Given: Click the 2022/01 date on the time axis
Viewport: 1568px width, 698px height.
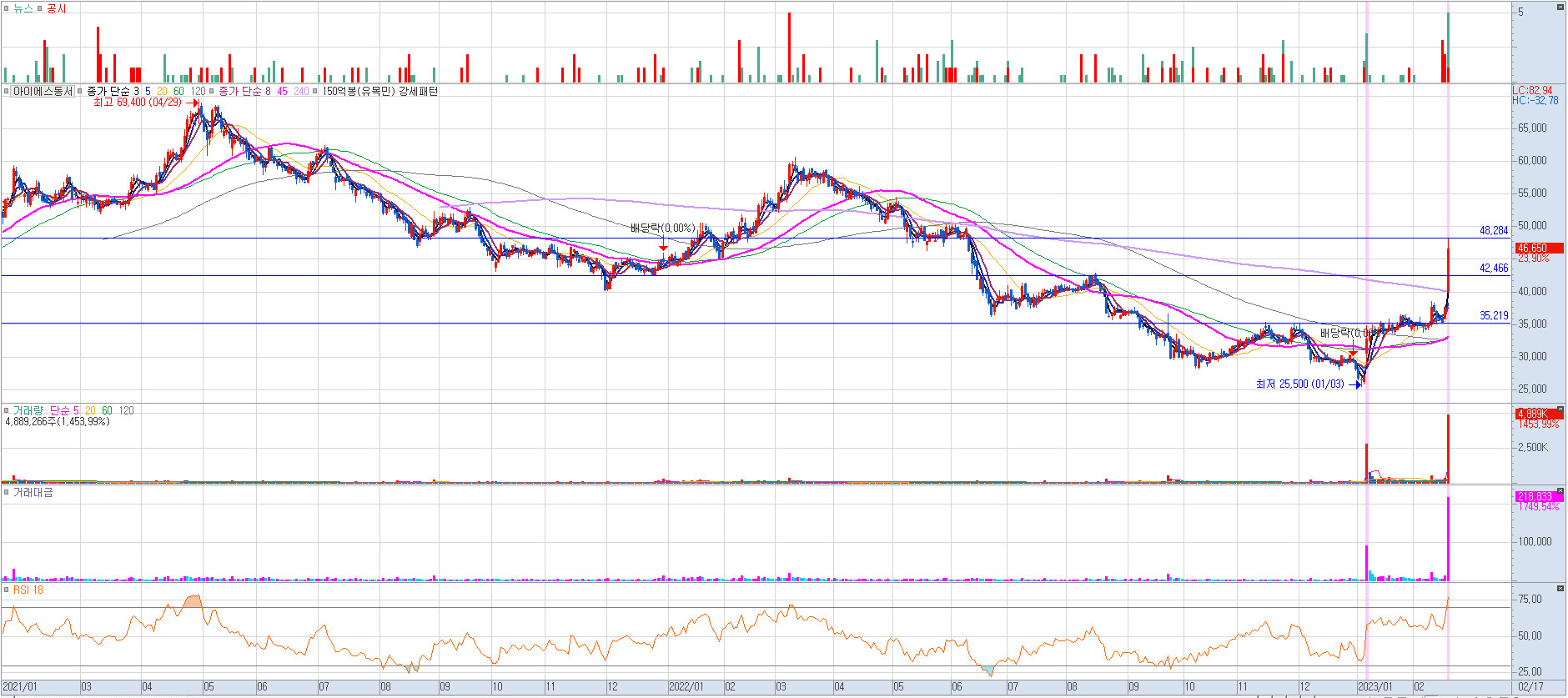Looking at the screenshot, I should point(686,687).
